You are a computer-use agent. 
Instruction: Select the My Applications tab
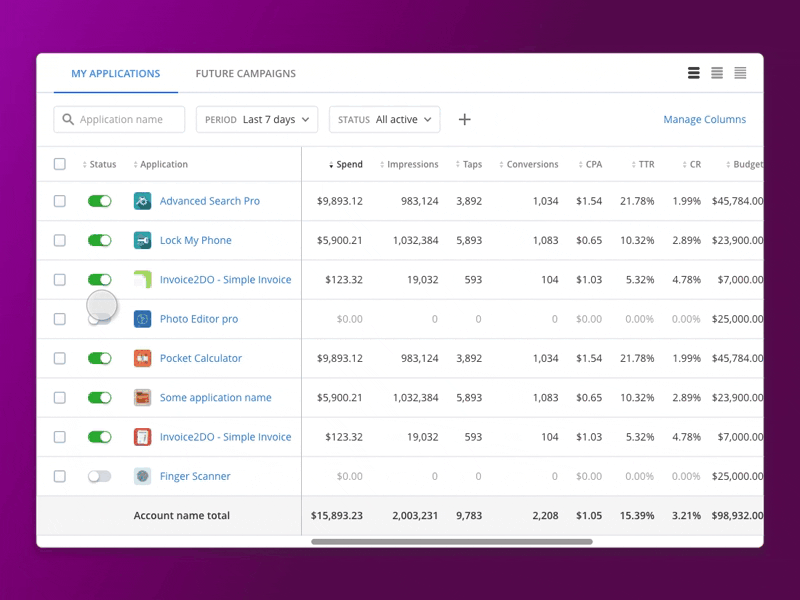pos(115,73)
